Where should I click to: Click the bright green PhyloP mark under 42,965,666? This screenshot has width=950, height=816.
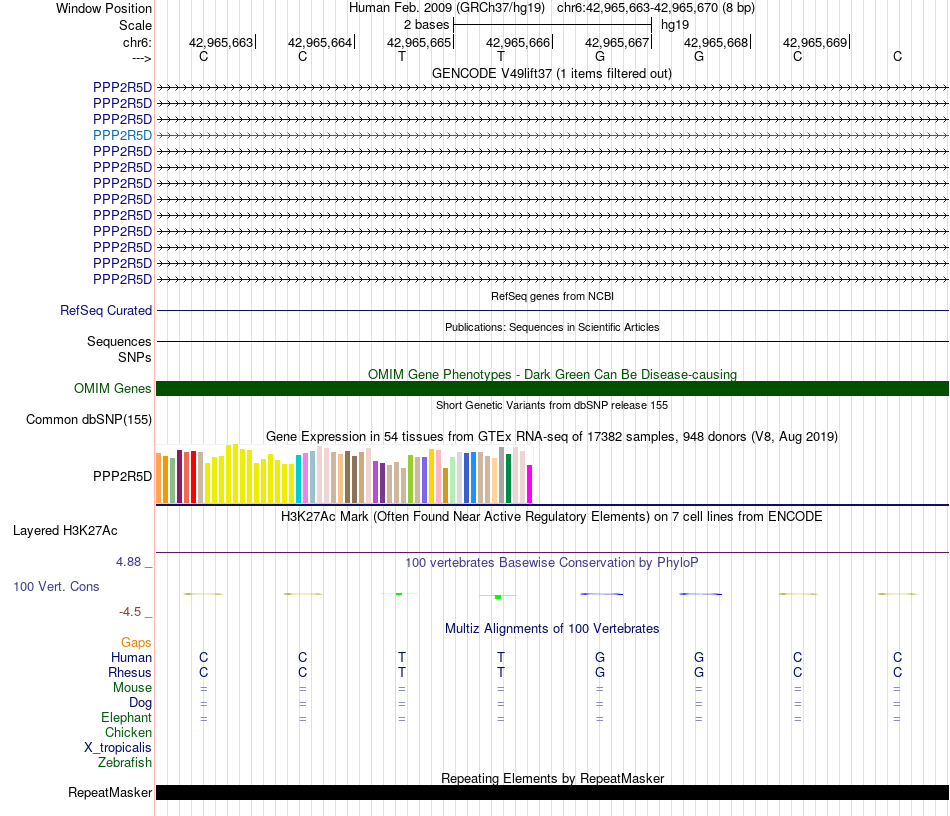point(498,597)
